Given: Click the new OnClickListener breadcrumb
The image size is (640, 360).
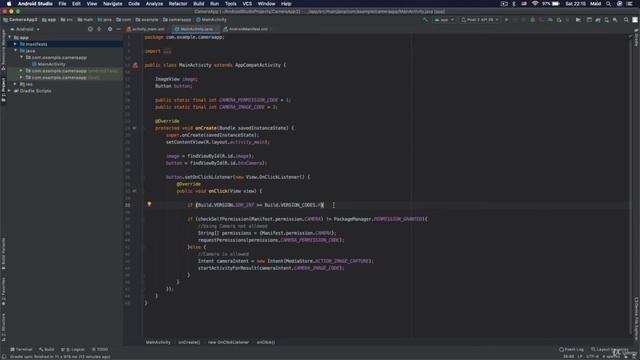Looking at the screenshot, I should [228, 342].
